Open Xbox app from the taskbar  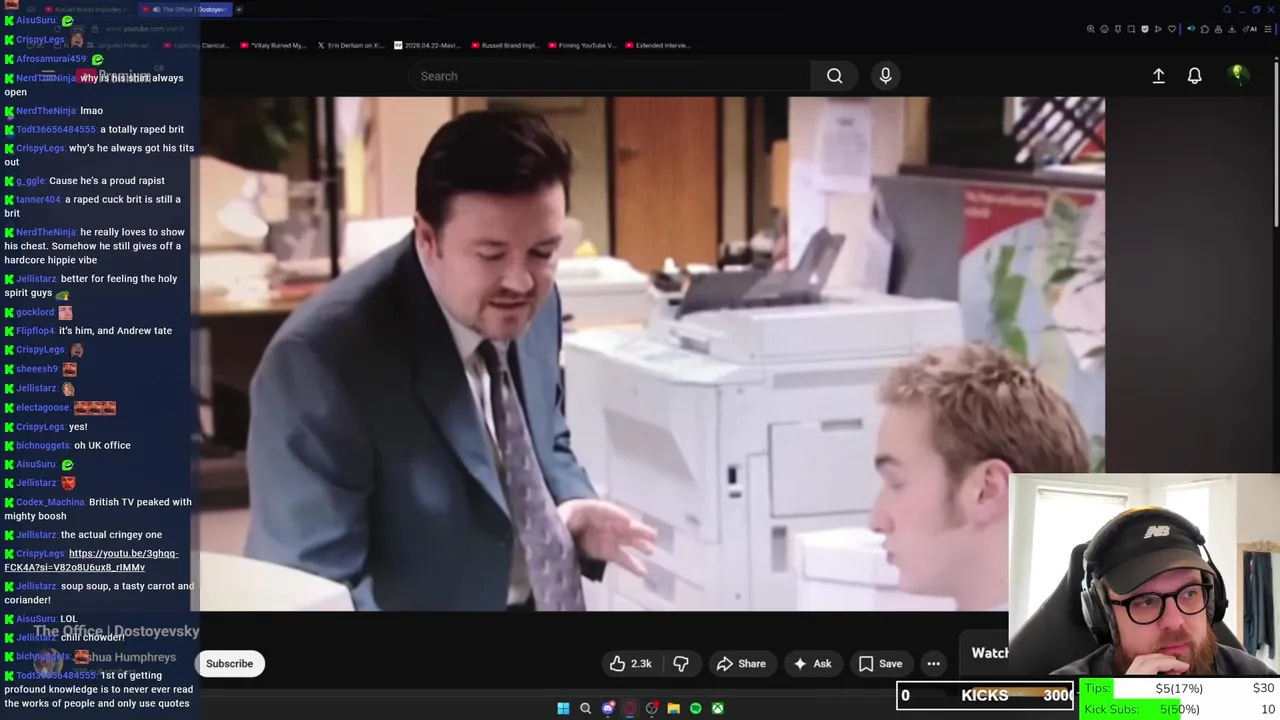pyautogui.click(x=718, y=708)
